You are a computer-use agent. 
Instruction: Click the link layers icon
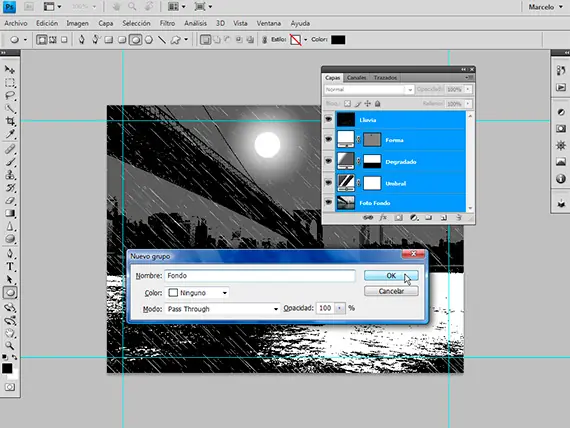368,217
